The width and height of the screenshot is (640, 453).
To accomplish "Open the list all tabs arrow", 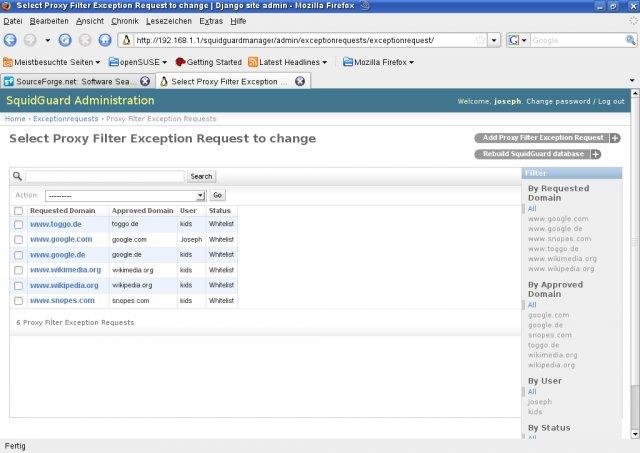I will (x=632, y=80).
